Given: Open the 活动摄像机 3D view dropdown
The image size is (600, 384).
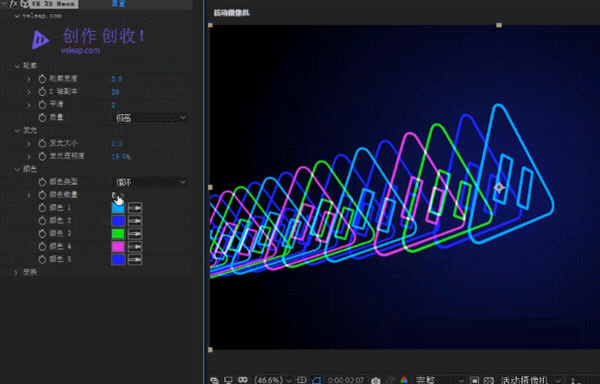Looking at the screenshot, I should tap(530, 381).
